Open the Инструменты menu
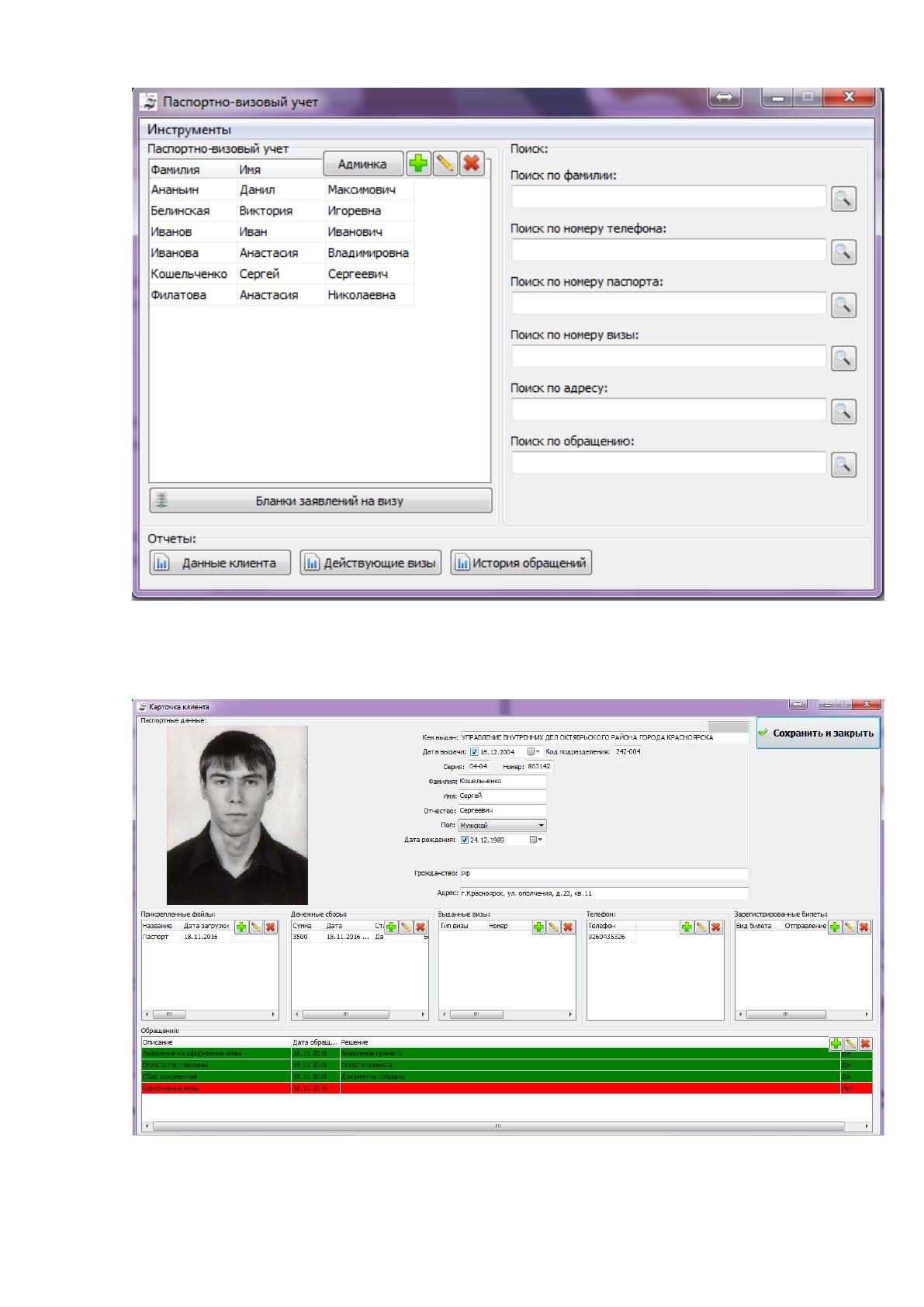This screenshot has height=1307, width=924. pos(189,130)
